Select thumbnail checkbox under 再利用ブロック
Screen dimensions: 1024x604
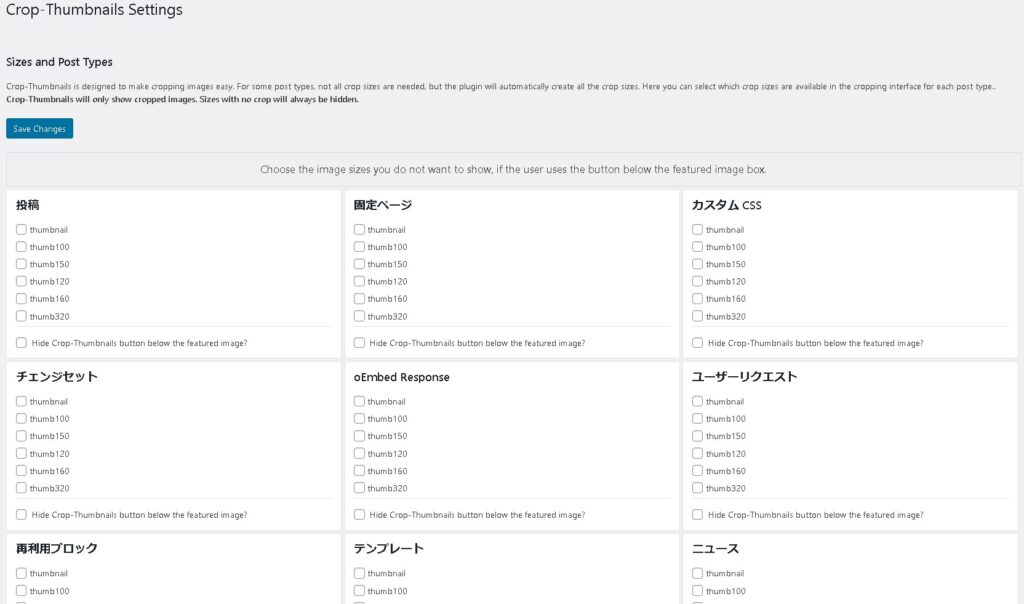click(x=21, y=574)
